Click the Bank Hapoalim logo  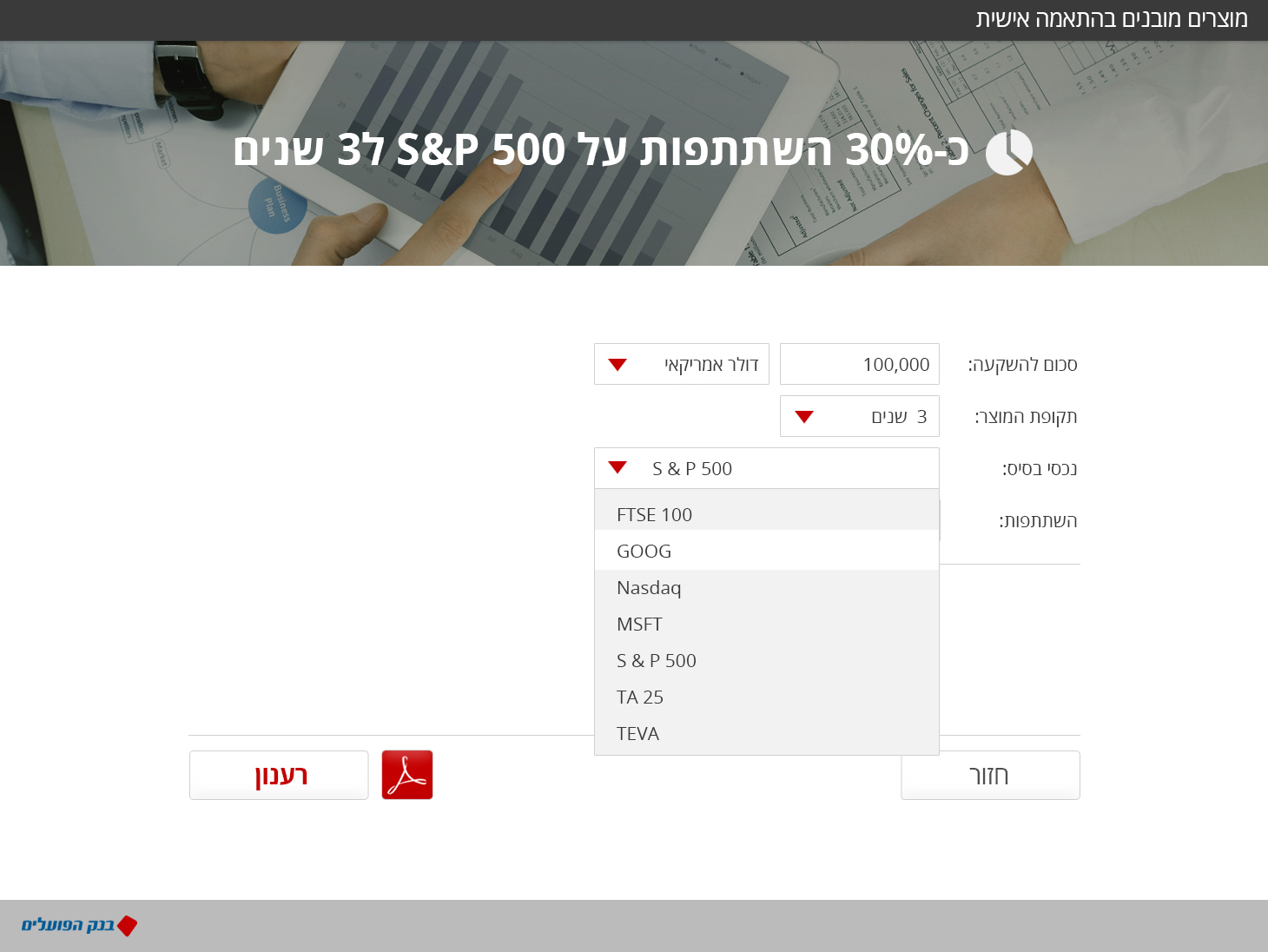(x=79, y=925)
